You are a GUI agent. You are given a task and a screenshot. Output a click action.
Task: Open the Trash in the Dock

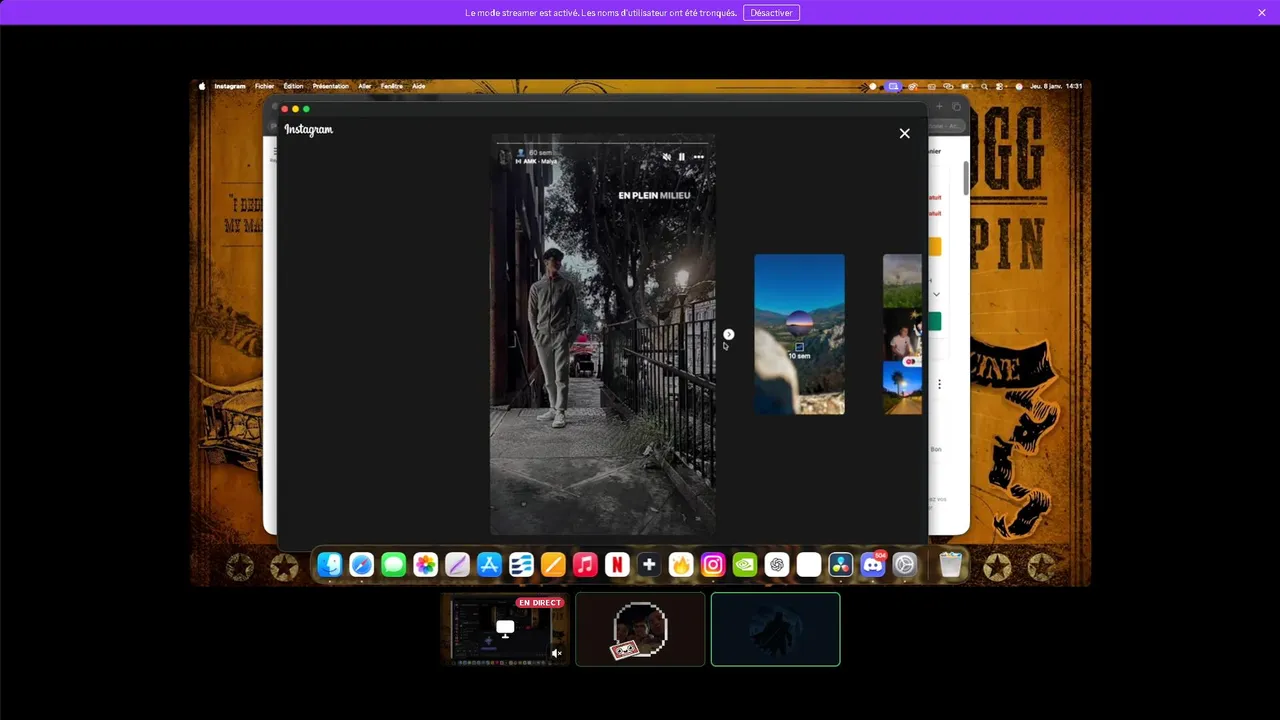tap(950, 565)
